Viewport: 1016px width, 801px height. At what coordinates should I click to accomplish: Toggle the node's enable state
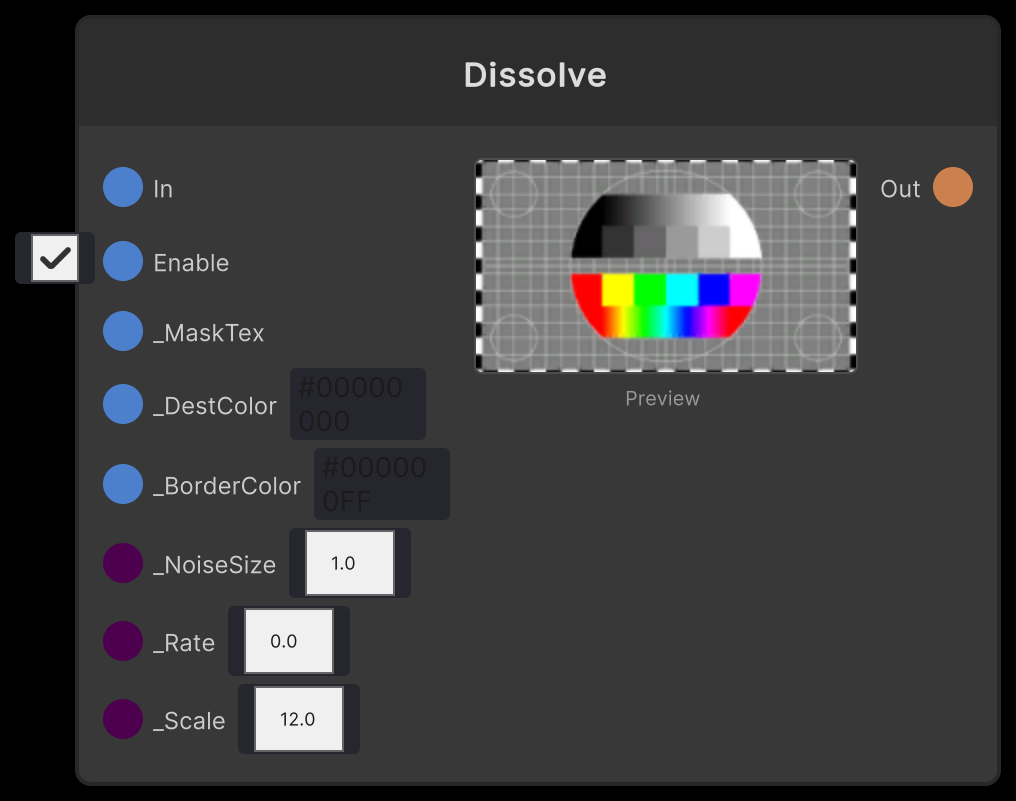pos(54,258)
